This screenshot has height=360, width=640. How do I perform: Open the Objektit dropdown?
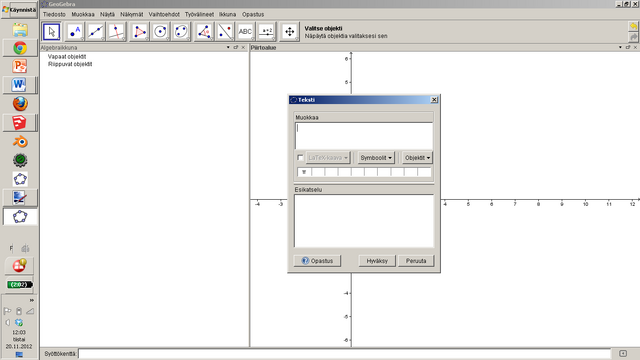[x=417, y=158]
